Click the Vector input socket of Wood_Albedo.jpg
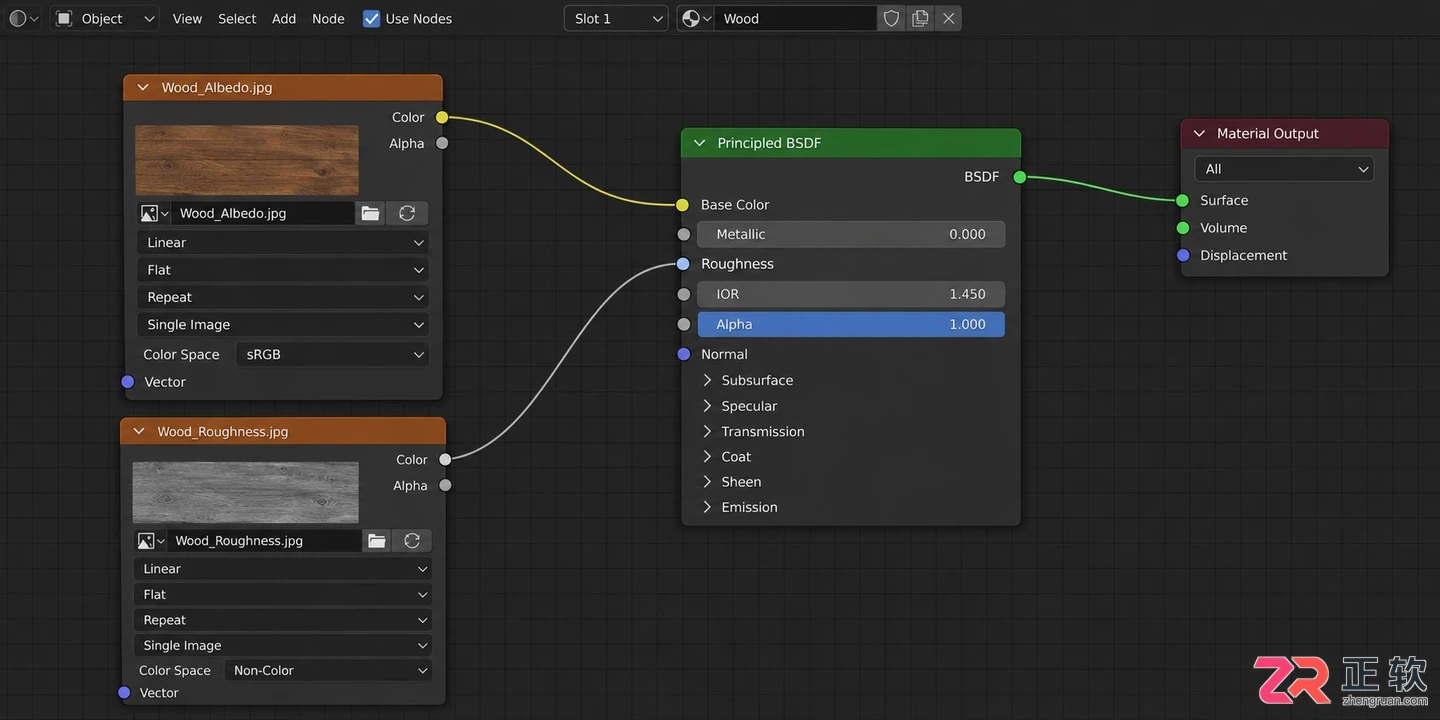Viewport: 1440px width, 720px height. point(128,382)
